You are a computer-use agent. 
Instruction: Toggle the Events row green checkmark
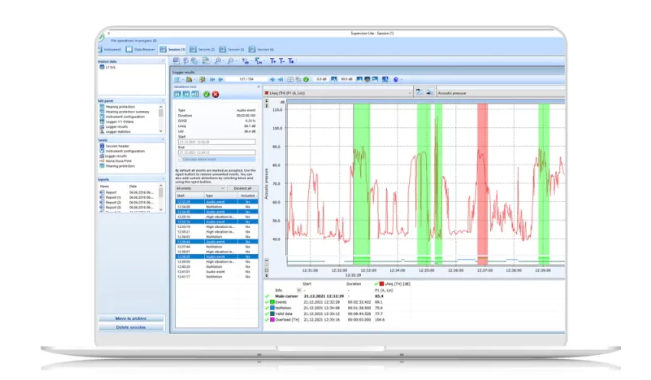pos(267,302)
